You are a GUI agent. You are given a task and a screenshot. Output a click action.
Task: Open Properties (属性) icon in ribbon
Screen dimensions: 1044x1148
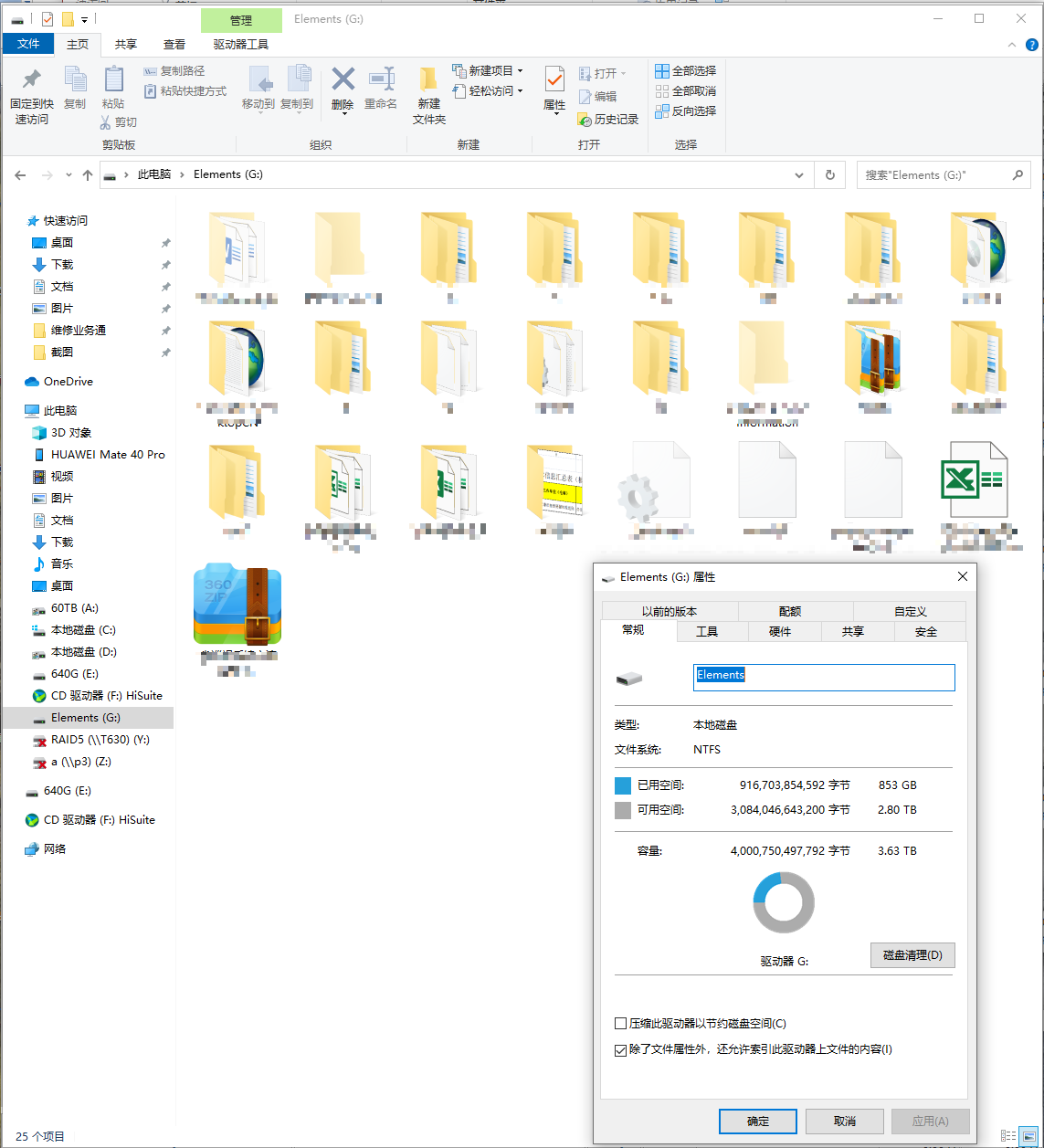(554, 82)
